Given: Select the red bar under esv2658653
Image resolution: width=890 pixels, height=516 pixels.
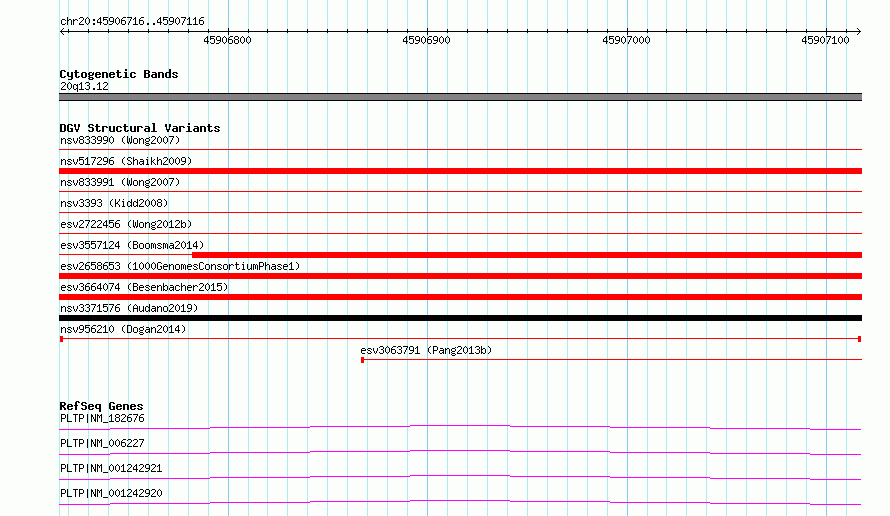Looking at the screenshot, I should point(460,276).
